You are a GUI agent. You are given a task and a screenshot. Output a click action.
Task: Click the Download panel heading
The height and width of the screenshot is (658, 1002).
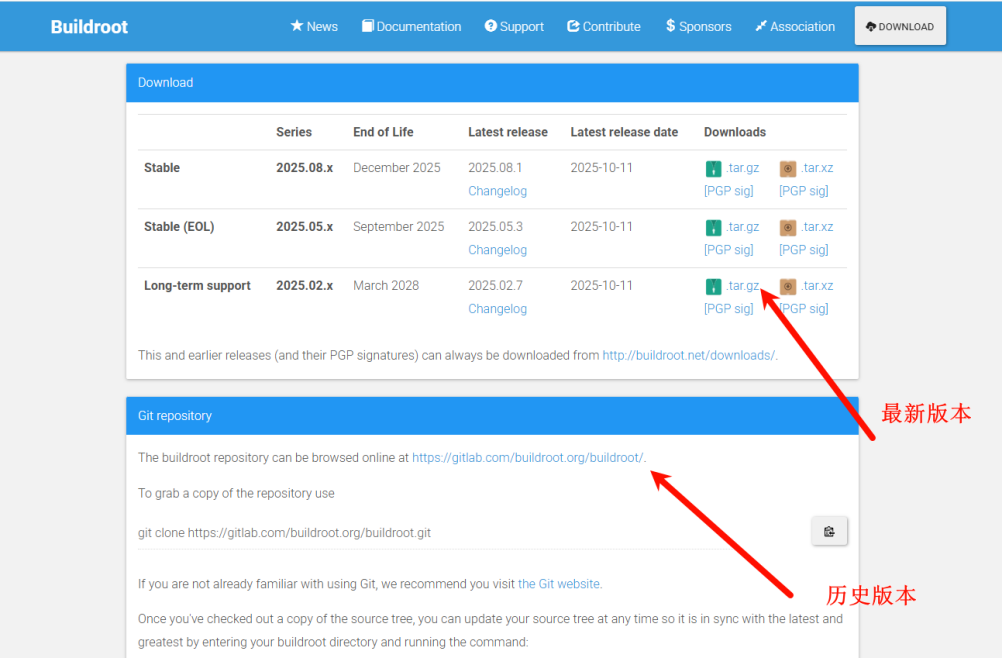pos(165,82)
